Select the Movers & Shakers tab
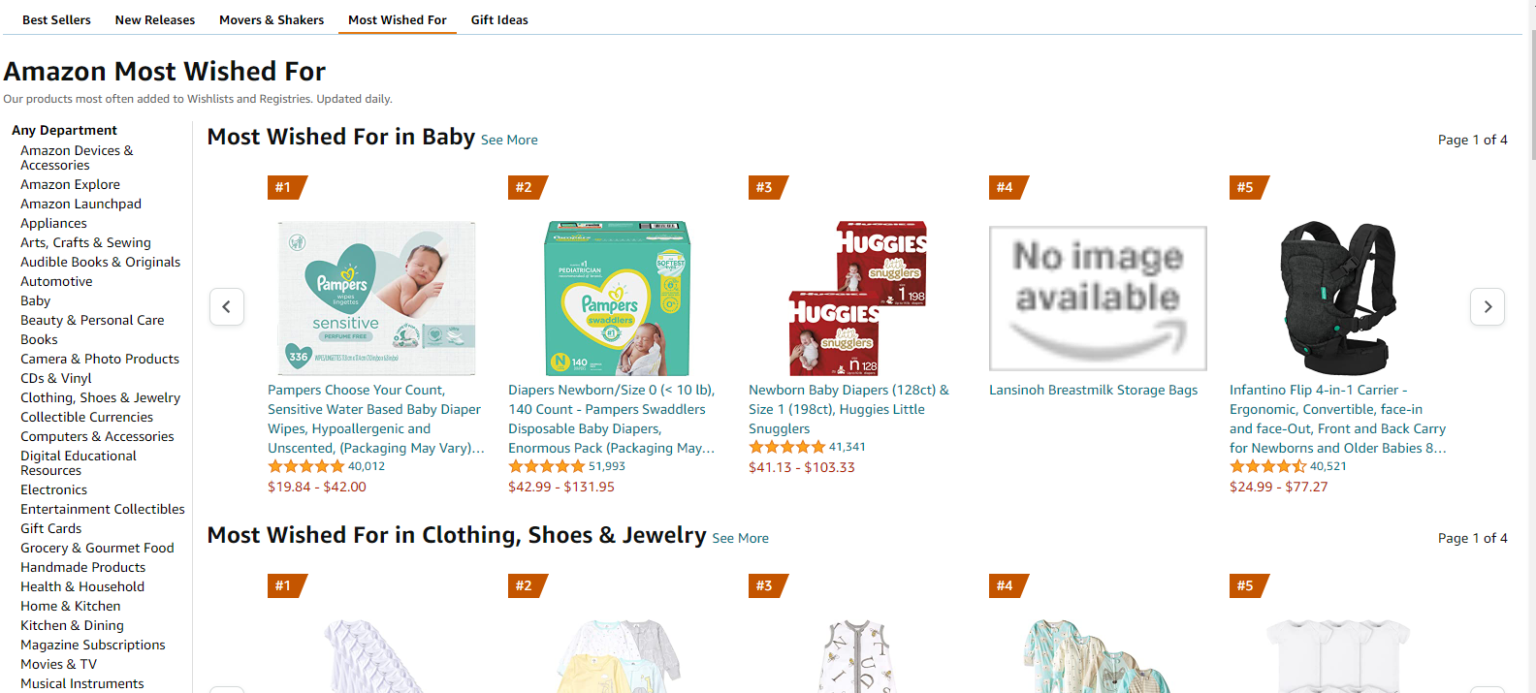This screenshot has height=693, width=1536. (x=271, y=20)
